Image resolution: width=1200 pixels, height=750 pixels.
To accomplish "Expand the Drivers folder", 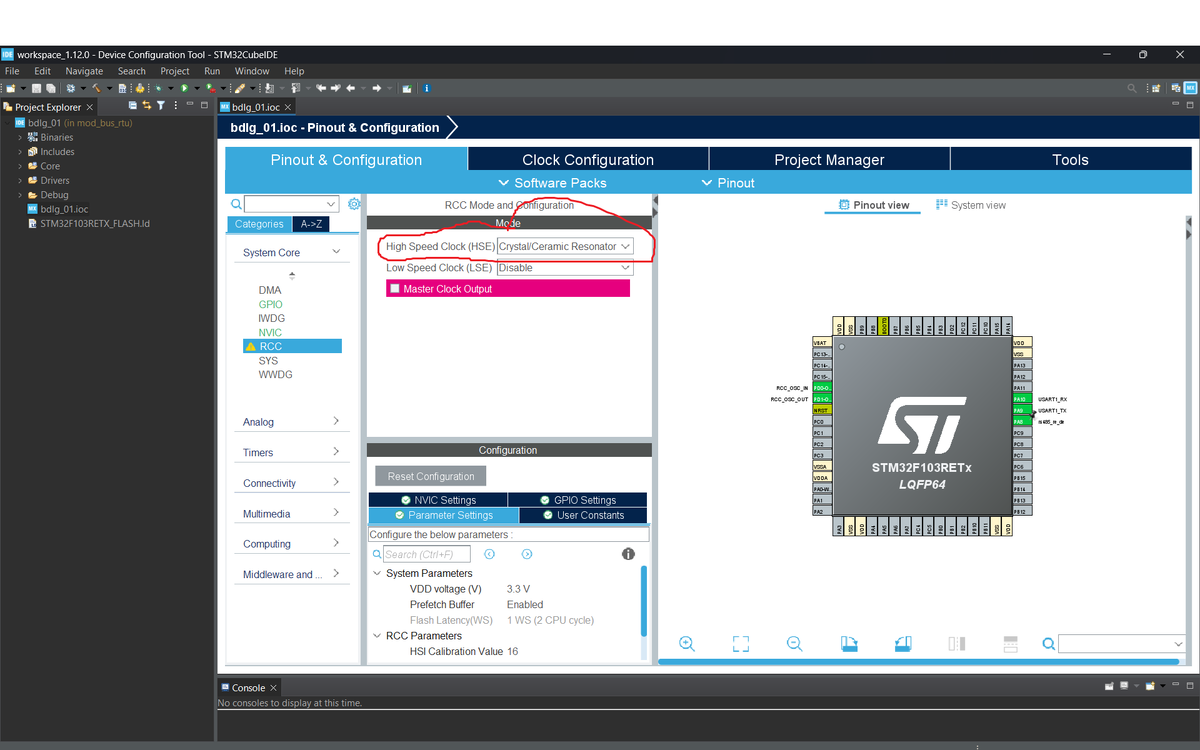I will (x=20, y=181).
